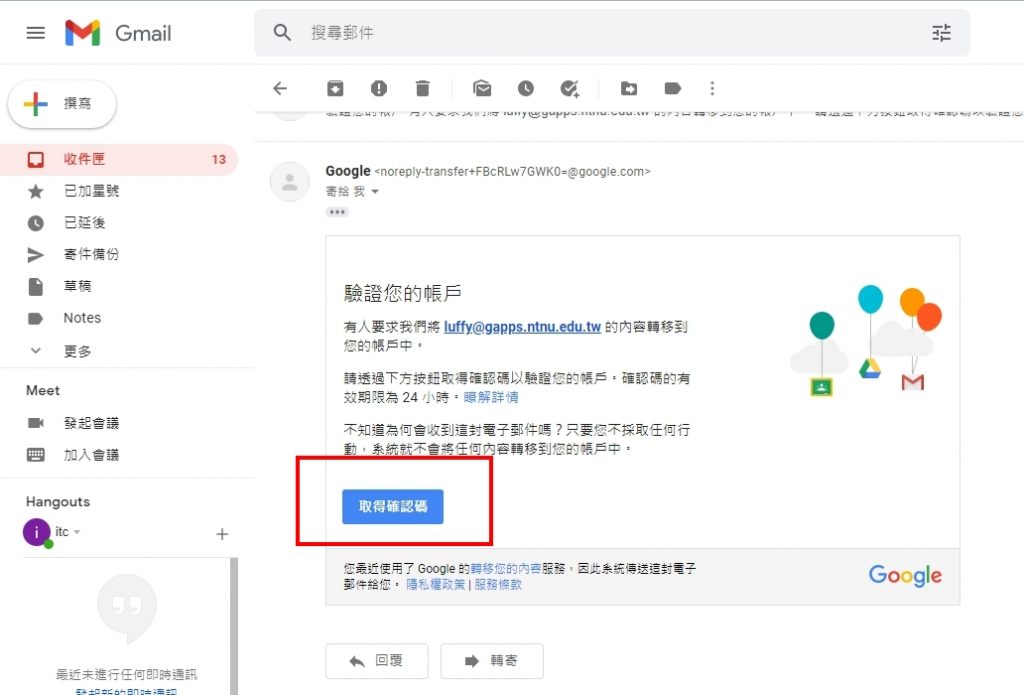Open the 服務條款 terms link
This screenshot has height=695, width=1024.
[498, 585]
